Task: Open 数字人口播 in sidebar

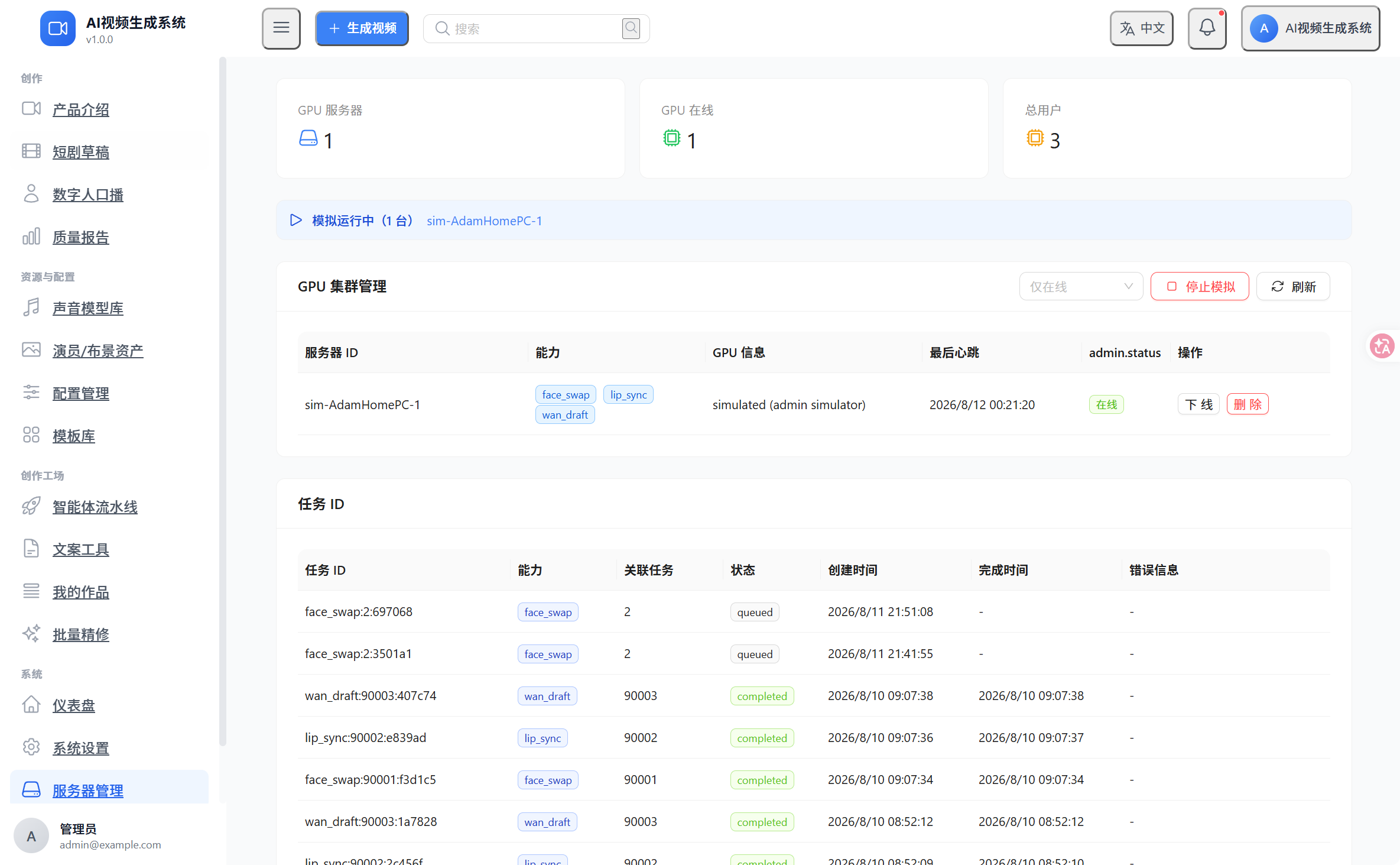Action: click(x=88, y=195)
